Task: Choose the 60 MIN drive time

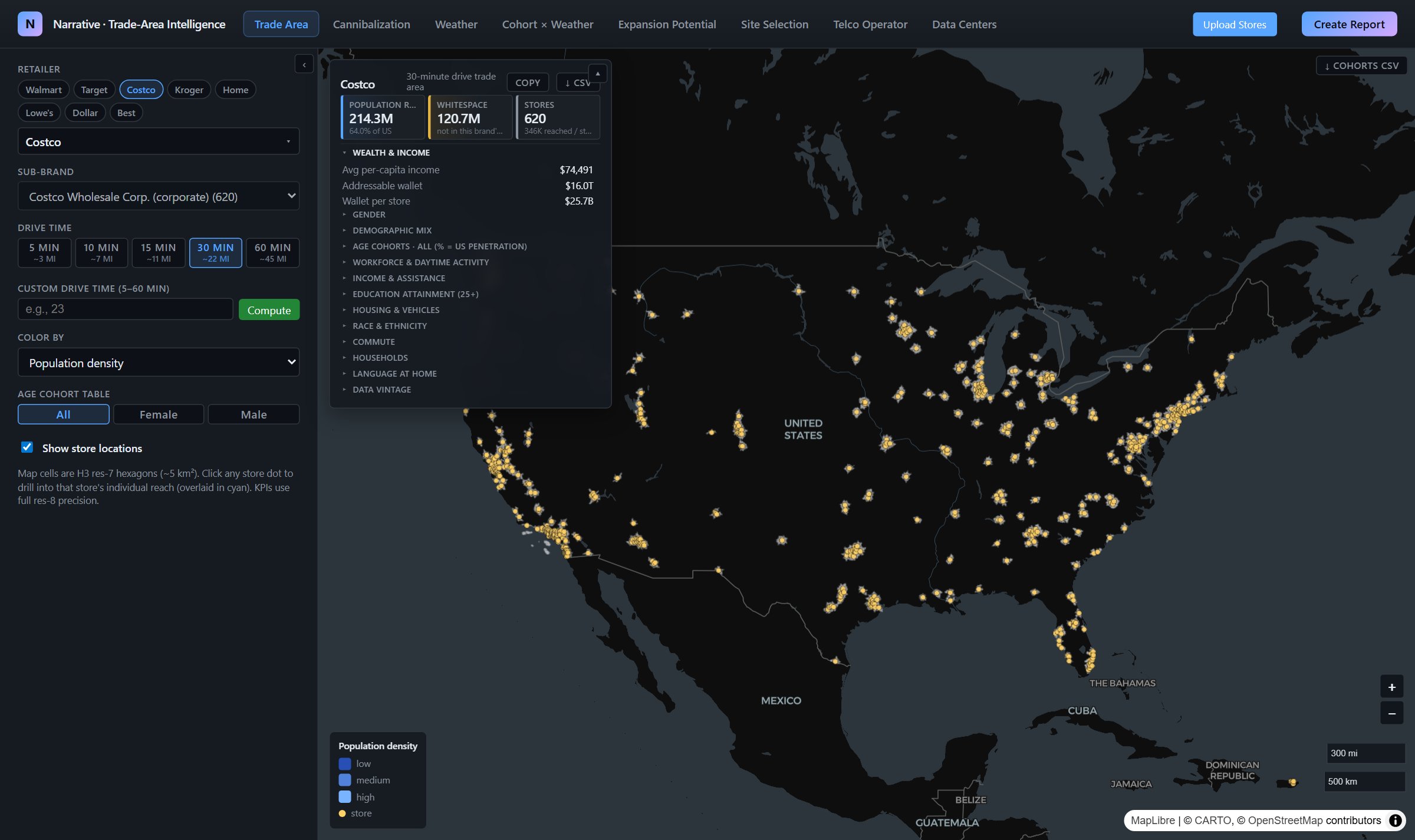Action: 273,252
